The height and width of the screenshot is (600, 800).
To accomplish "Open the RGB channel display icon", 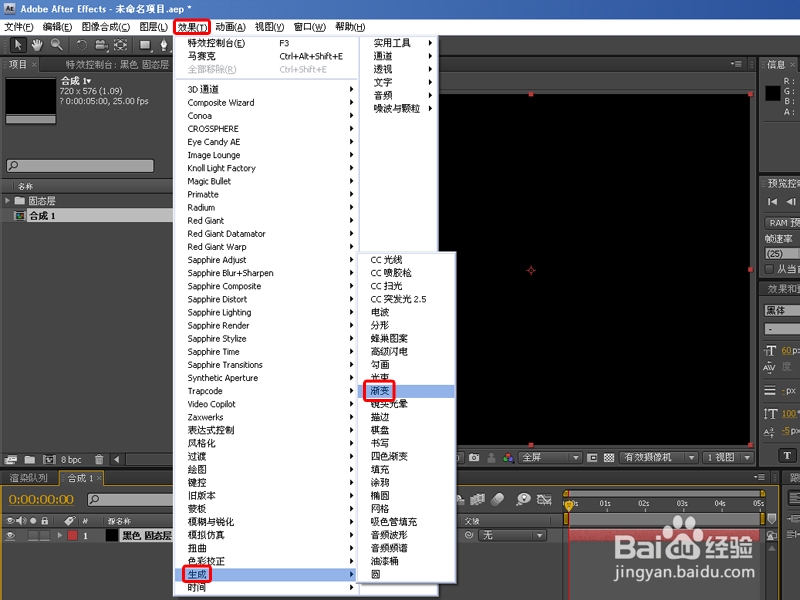I will (508, 458).
